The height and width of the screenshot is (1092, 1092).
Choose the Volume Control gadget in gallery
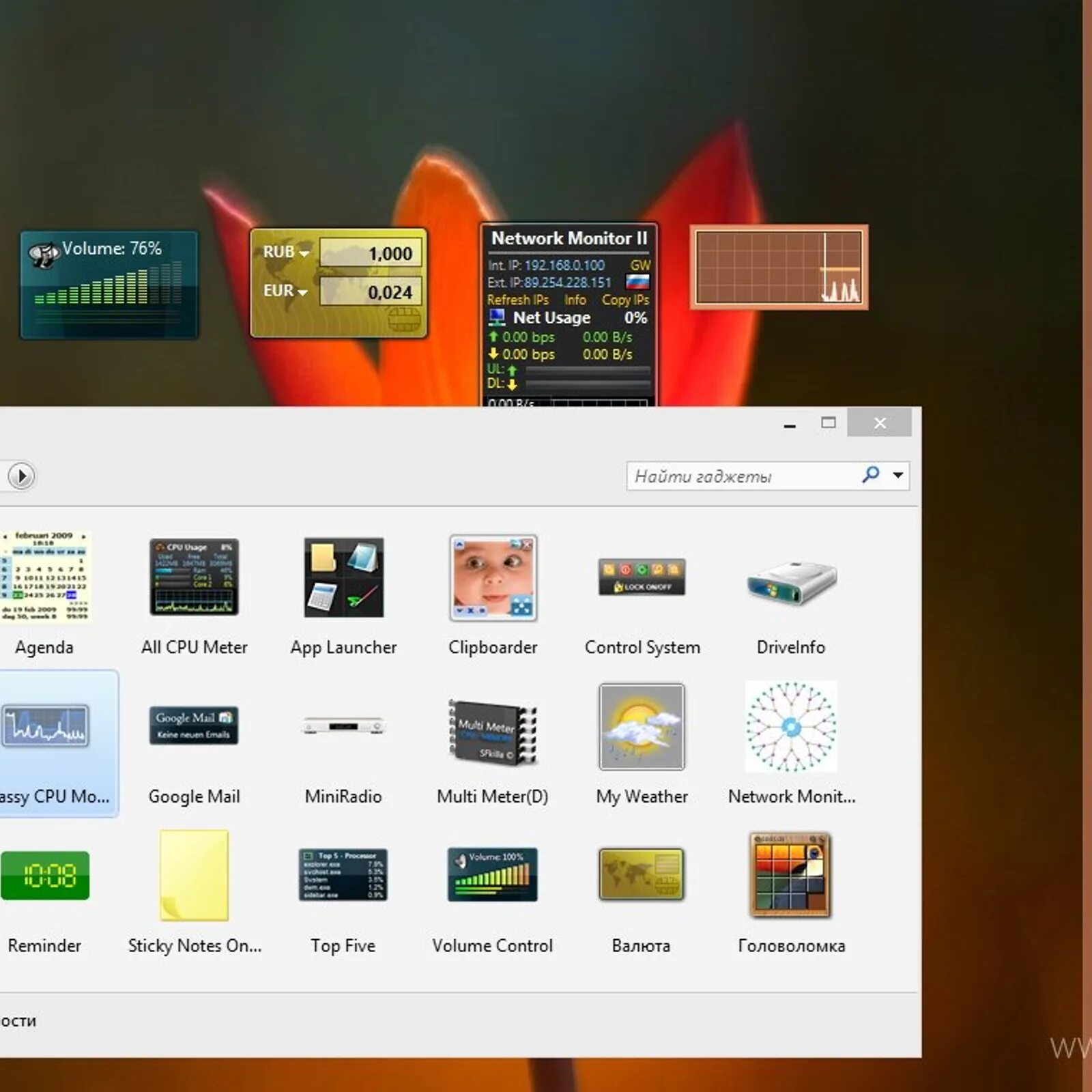(x=493, y=875)
